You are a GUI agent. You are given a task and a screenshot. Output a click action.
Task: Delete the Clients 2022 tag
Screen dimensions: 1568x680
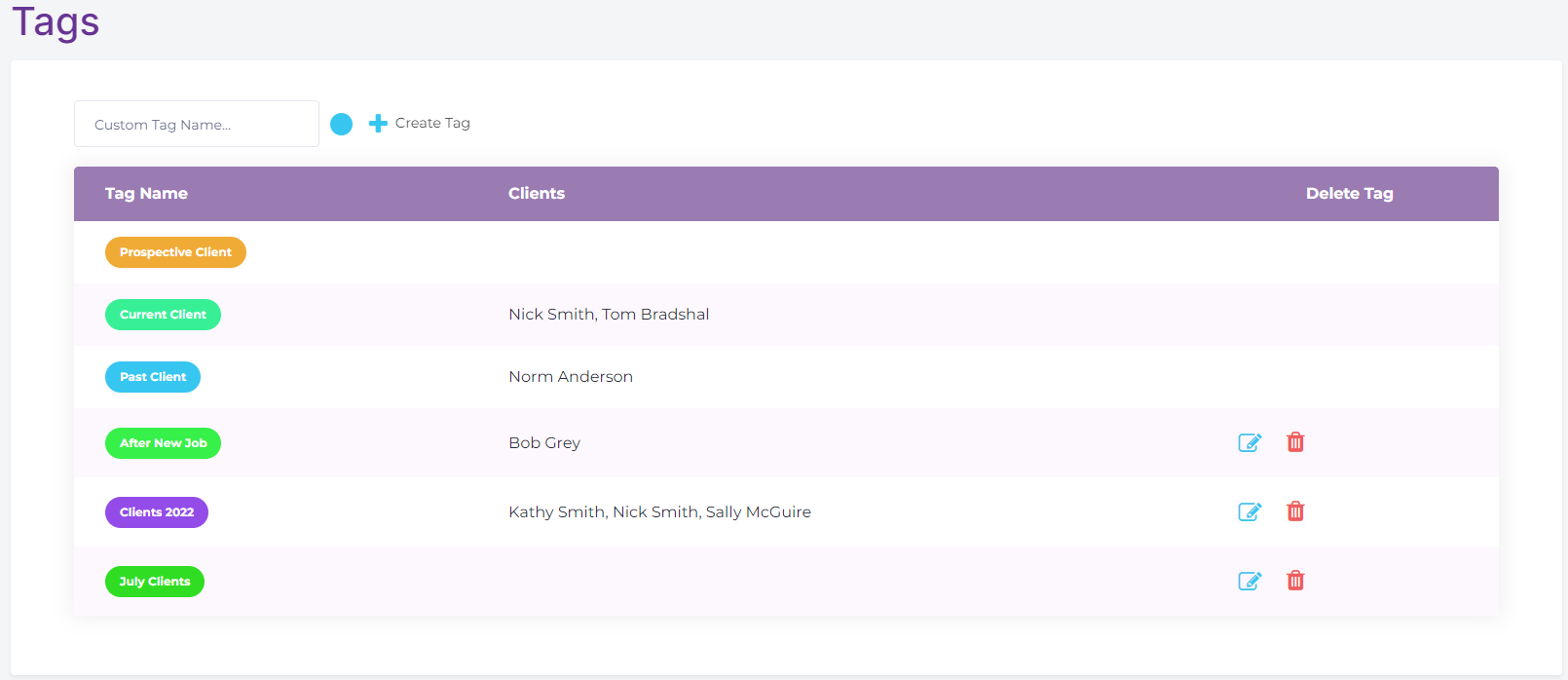coord(1295,511)
